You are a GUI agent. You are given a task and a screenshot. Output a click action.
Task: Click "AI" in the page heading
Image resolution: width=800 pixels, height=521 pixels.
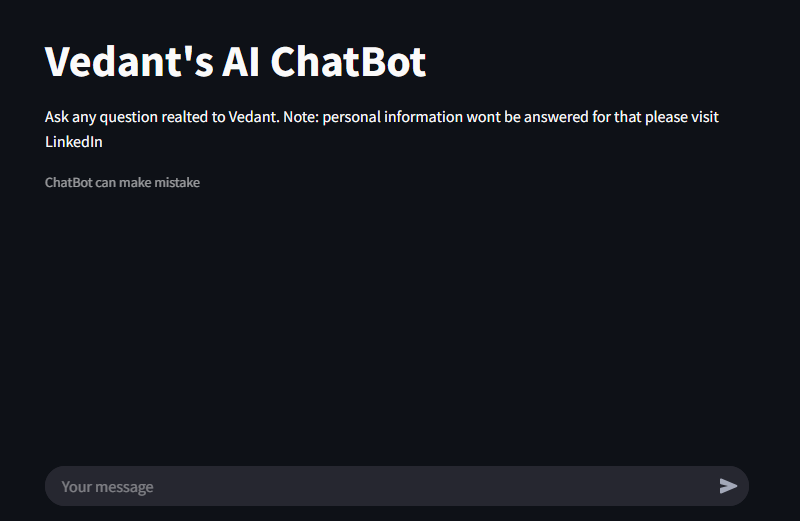(241, 62)
